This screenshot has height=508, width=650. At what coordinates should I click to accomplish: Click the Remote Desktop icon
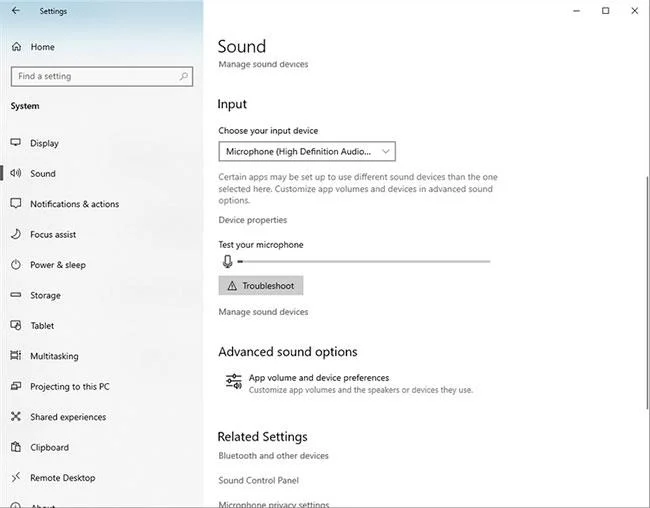click(x=16, y=477)
